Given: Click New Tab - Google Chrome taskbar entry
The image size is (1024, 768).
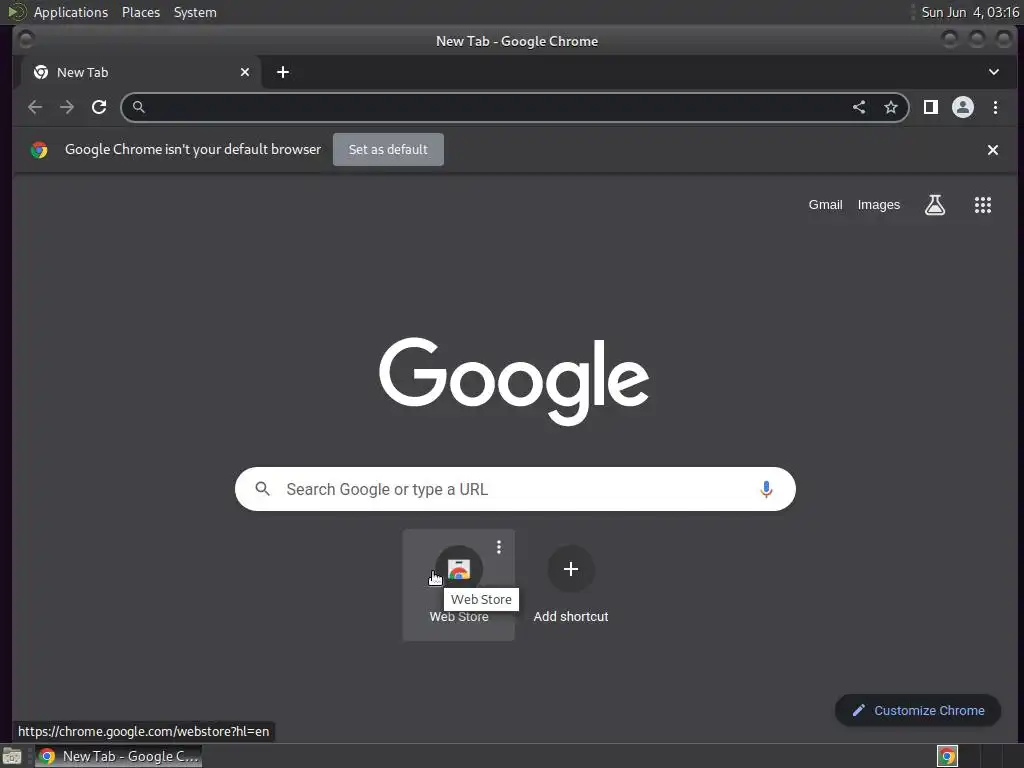Looking at the screenshot, I should pyautogui.click(x=118, y=756).
